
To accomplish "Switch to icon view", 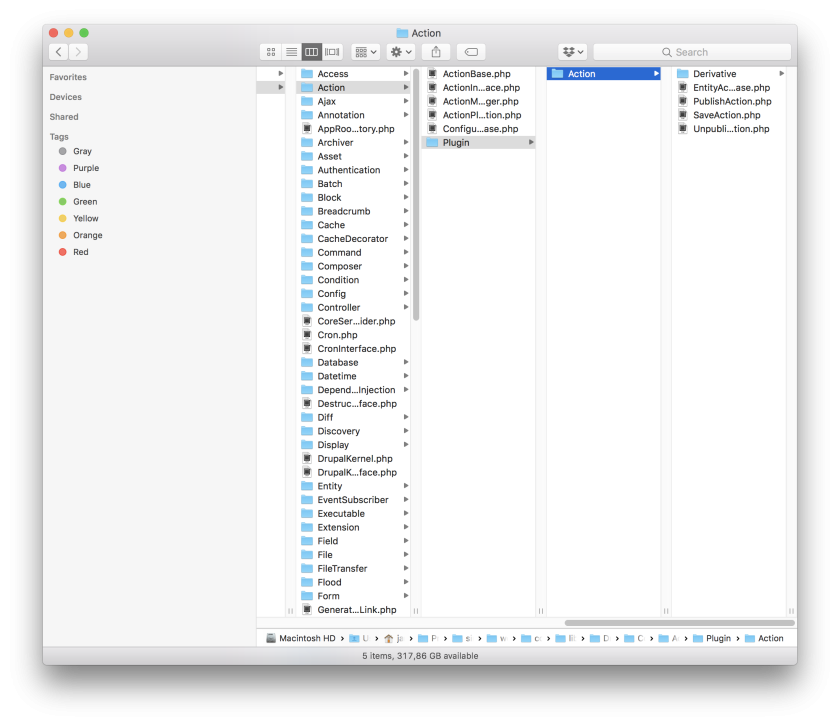I will tap(271, 52).
